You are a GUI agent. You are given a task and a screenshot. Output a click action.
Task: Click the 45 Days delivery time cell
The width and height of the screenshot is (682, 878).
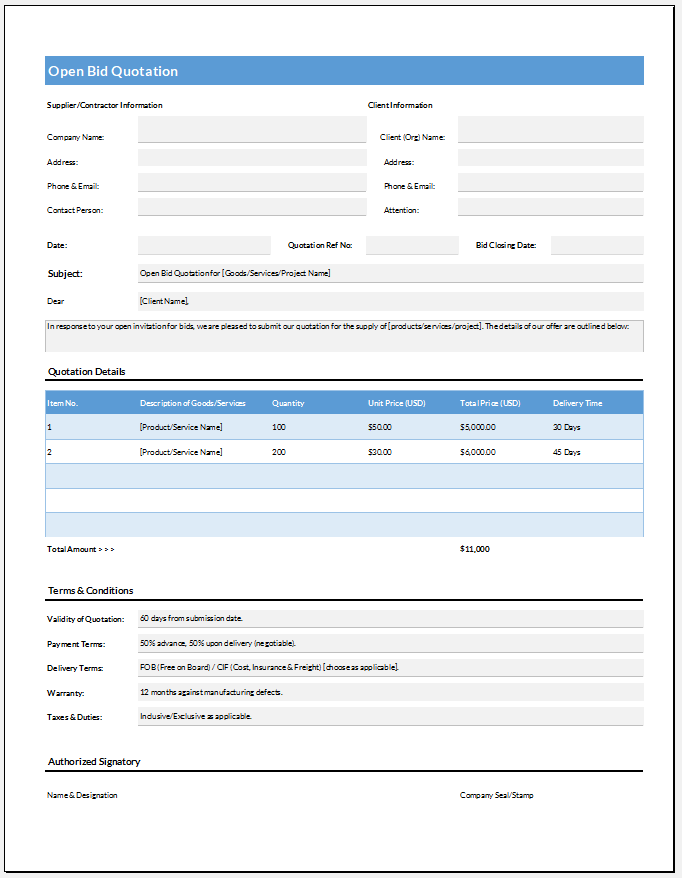coord(567,452)
